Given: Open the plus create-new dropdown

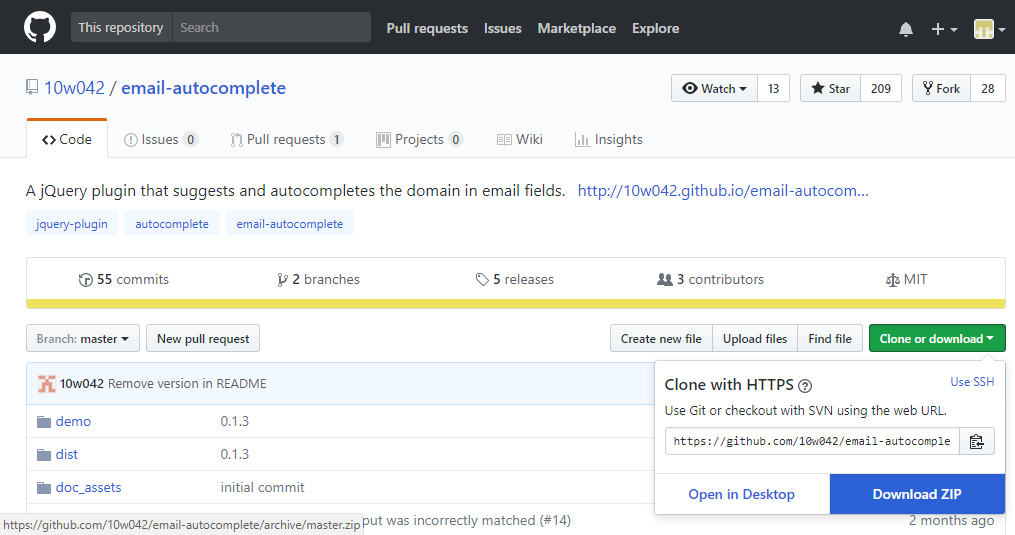Looking at the screenshot, I should 944,29.
